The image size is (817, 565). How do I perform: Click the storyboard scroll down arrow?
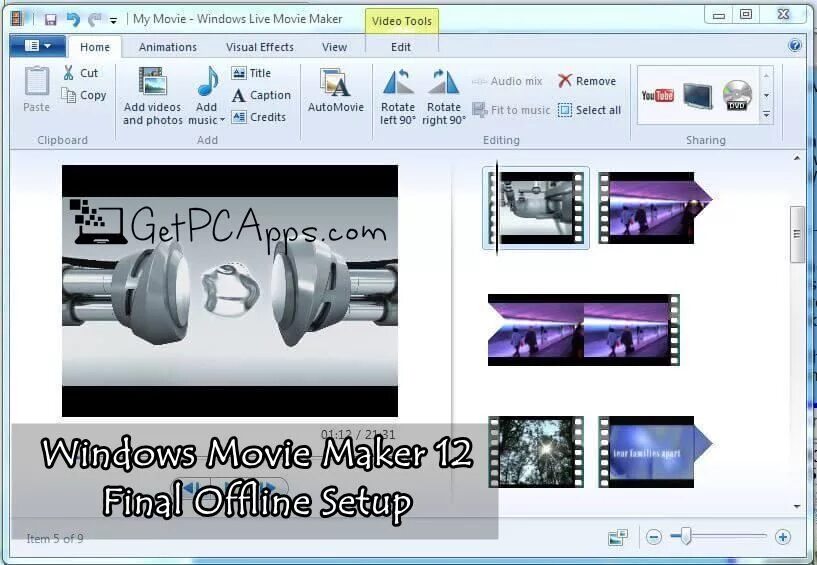797,506
